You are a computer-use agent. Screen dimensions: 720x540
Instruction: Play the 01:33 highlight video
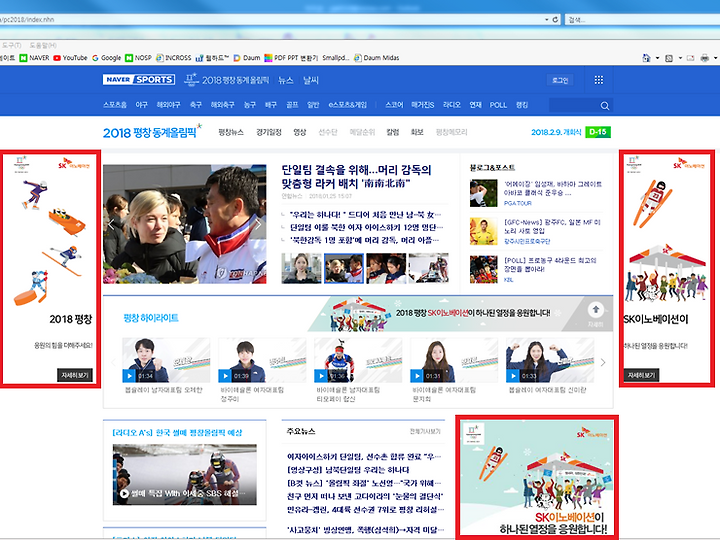click(513, 376)
